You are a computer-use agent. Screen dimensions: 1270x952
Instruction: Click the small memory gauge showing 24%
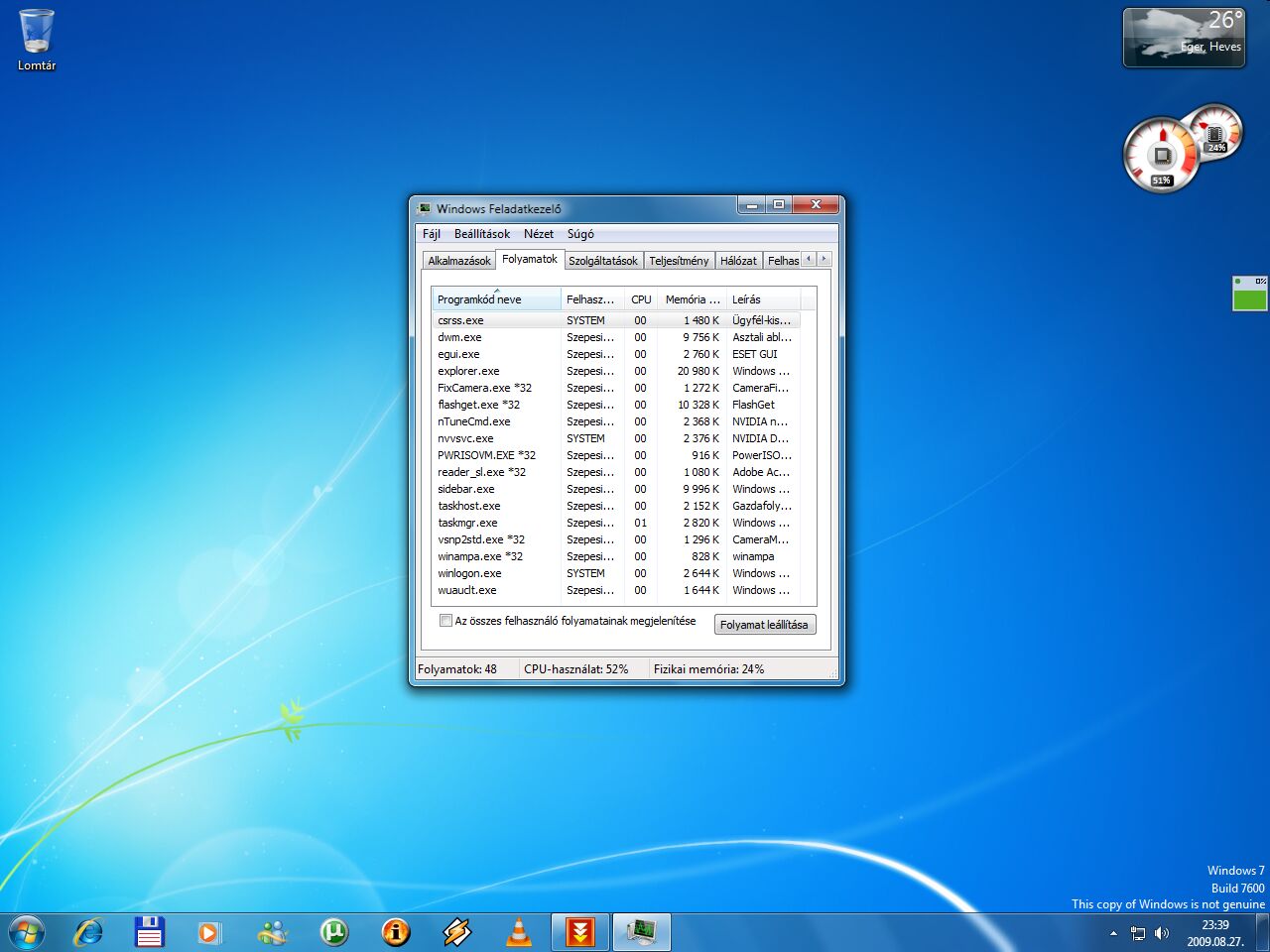click(x=1215, y=131)
